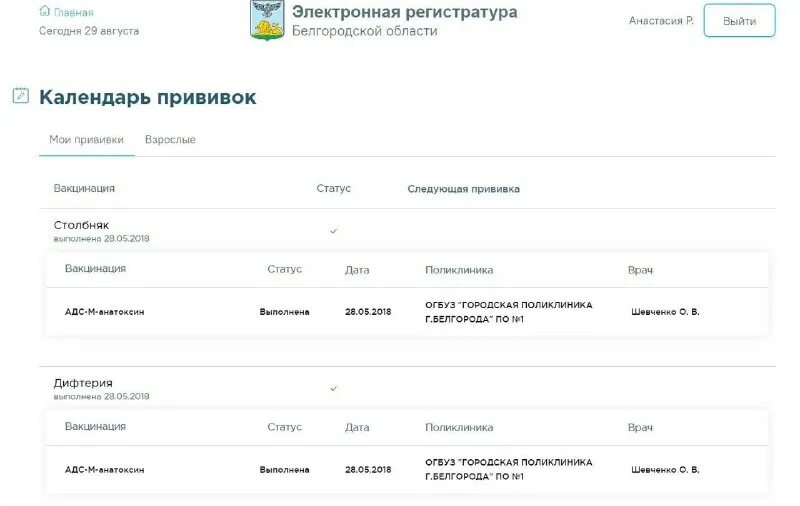This screenshot has width=800, height=506.
Task: Click the Белгородской области subtitle
Action: tap(365, 31)
